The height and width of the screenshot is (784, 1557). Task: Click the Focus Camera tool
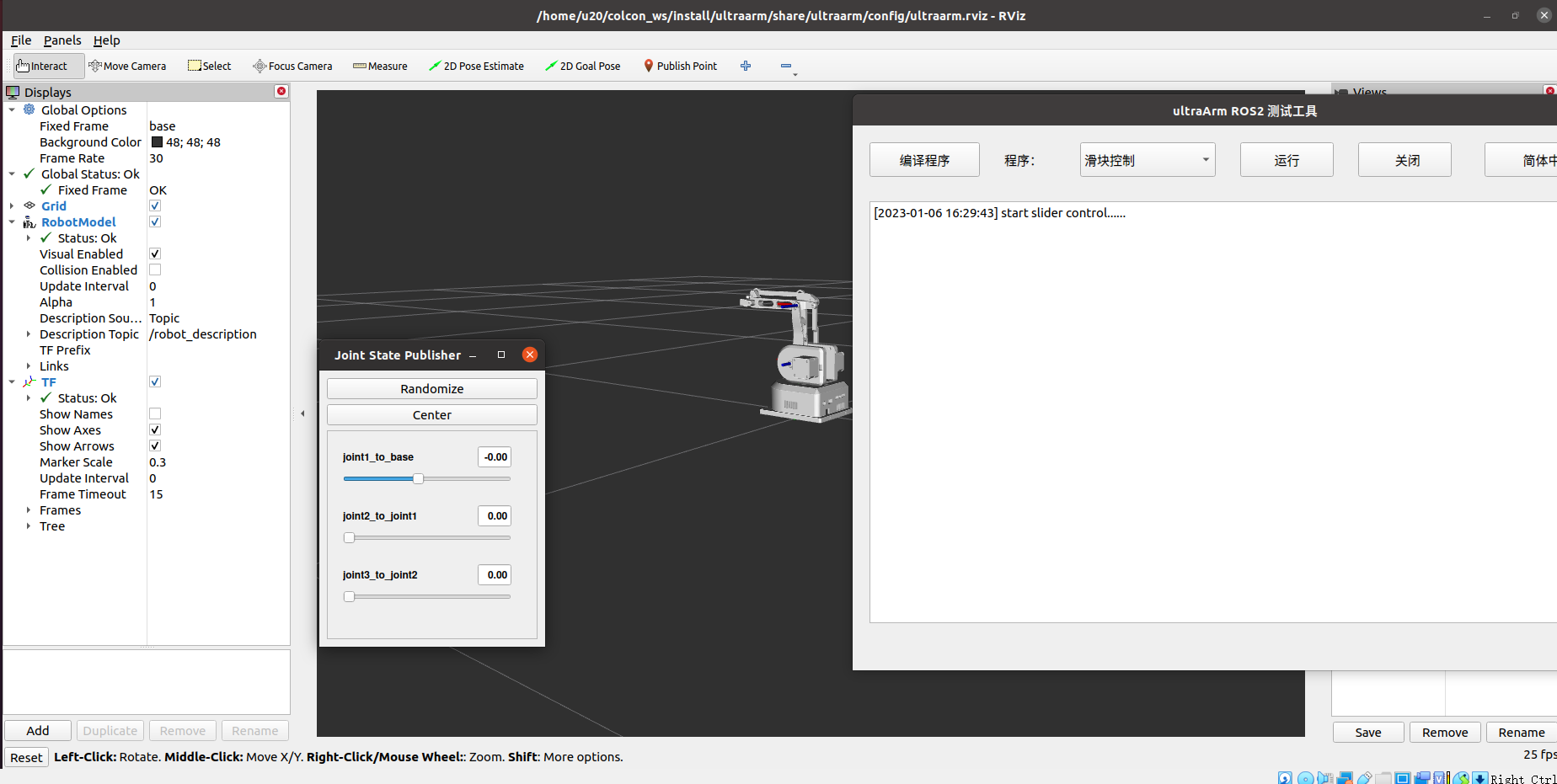[292, 66]
